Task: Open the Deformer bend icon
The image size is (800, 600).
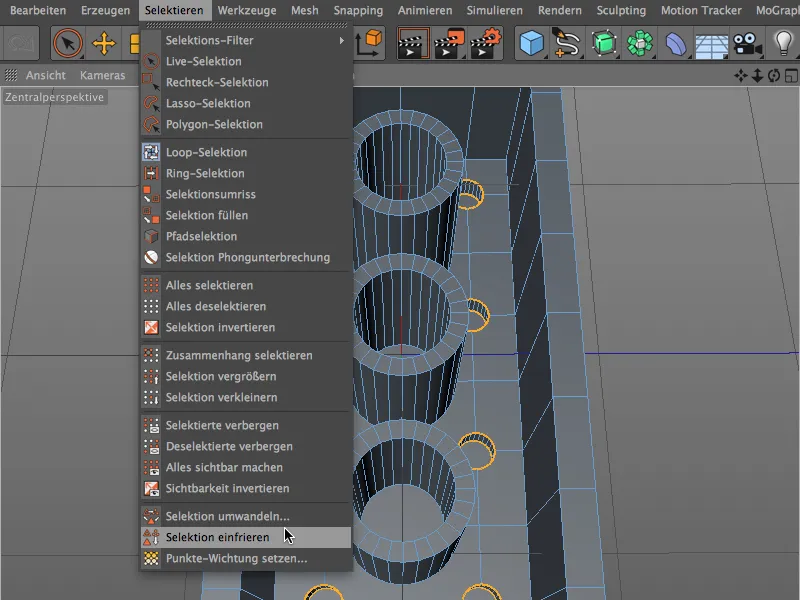Action: 676,44
